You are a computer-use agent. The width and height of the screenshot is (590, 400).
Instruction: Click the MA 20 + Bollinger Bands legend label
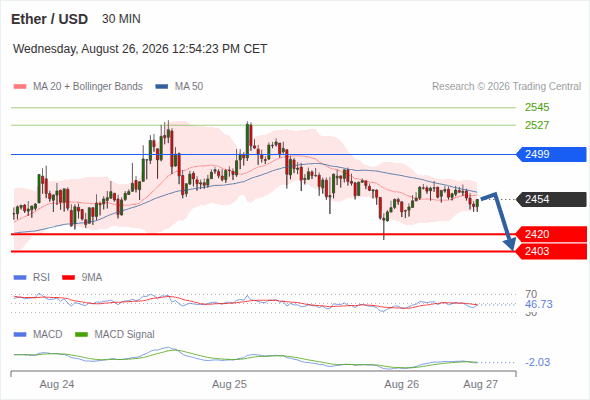88,87
